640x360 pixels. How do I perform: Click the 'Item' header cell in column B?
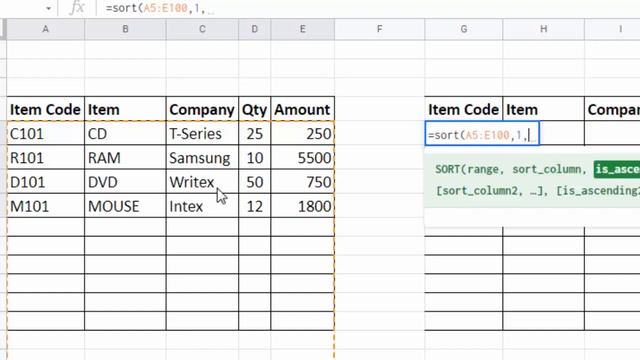[125, 109]
